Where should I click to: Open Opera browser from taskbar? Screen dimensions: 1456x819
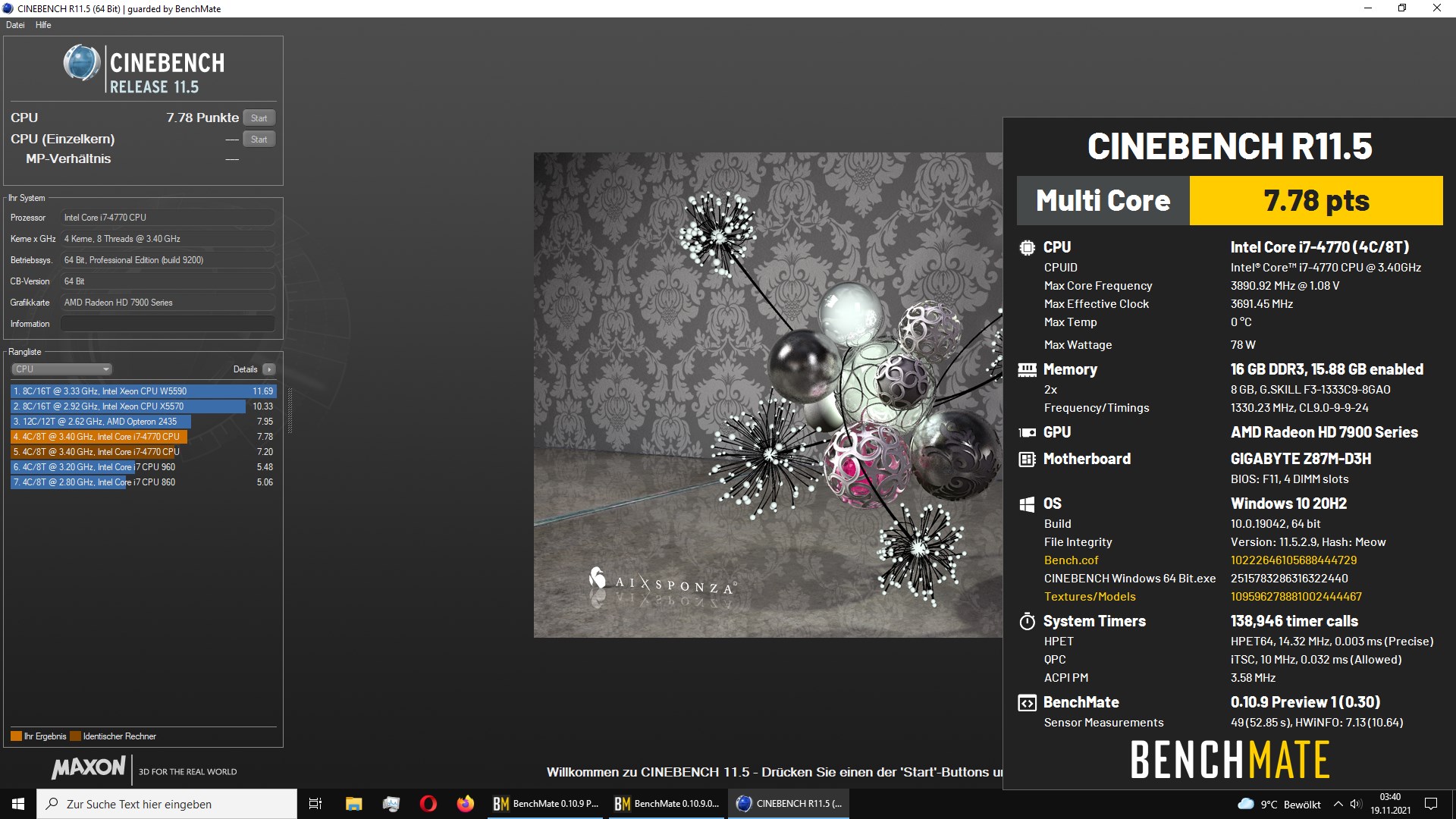(x=428, y=804)
